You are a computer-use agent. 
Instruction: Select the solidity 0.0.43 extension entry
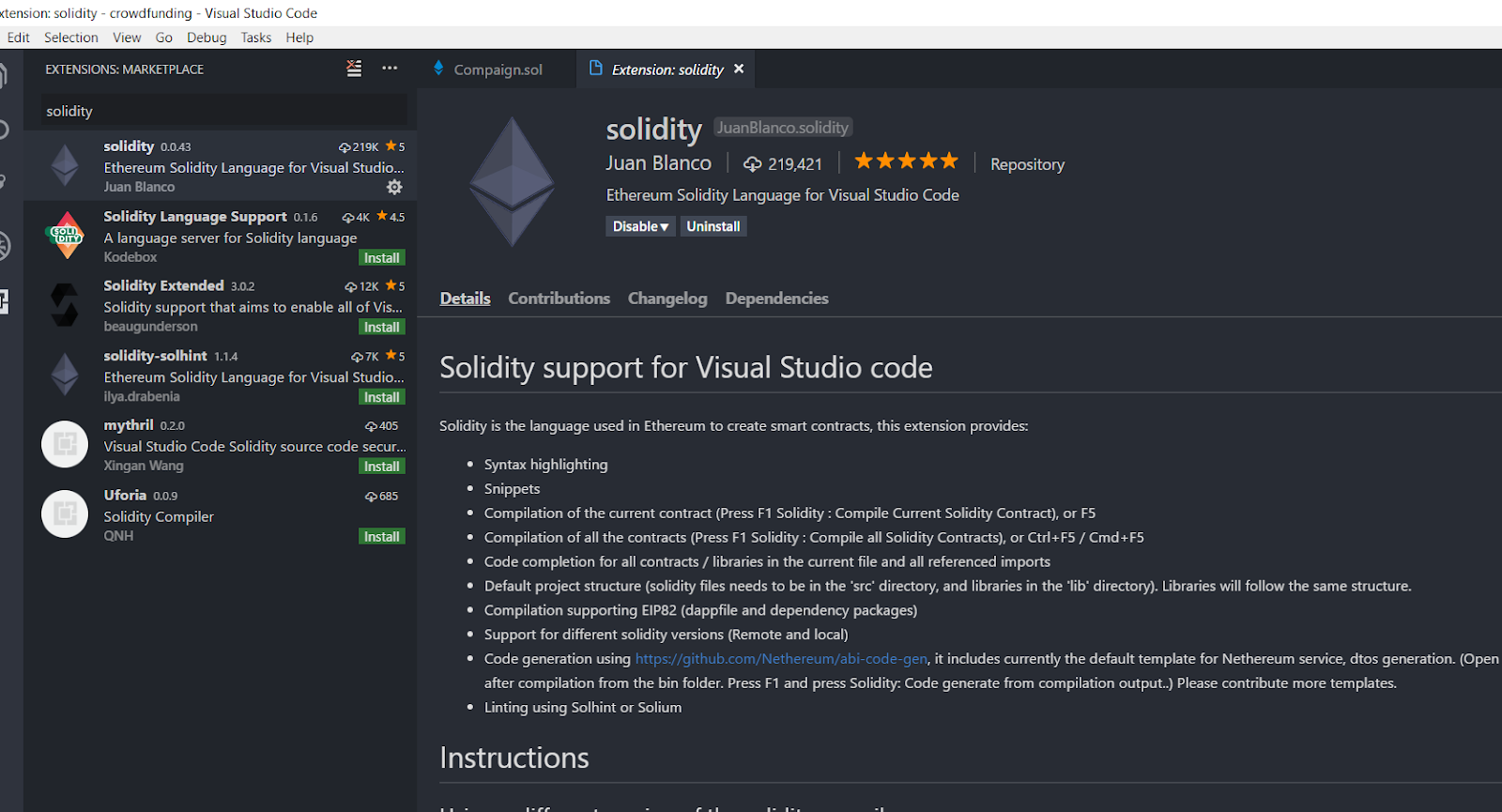click(220, 166)
